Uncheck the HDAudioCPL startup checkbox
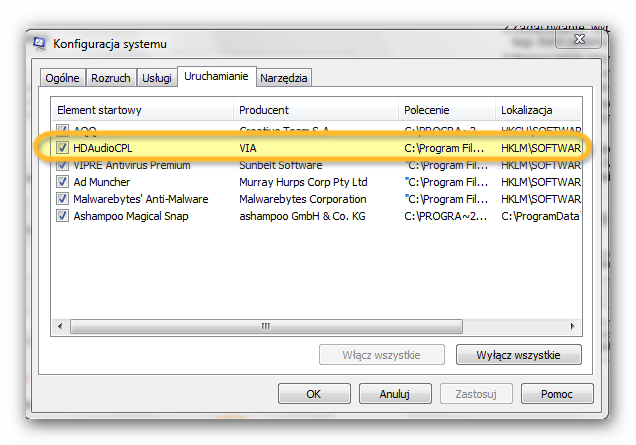 (x=62, y=148)
